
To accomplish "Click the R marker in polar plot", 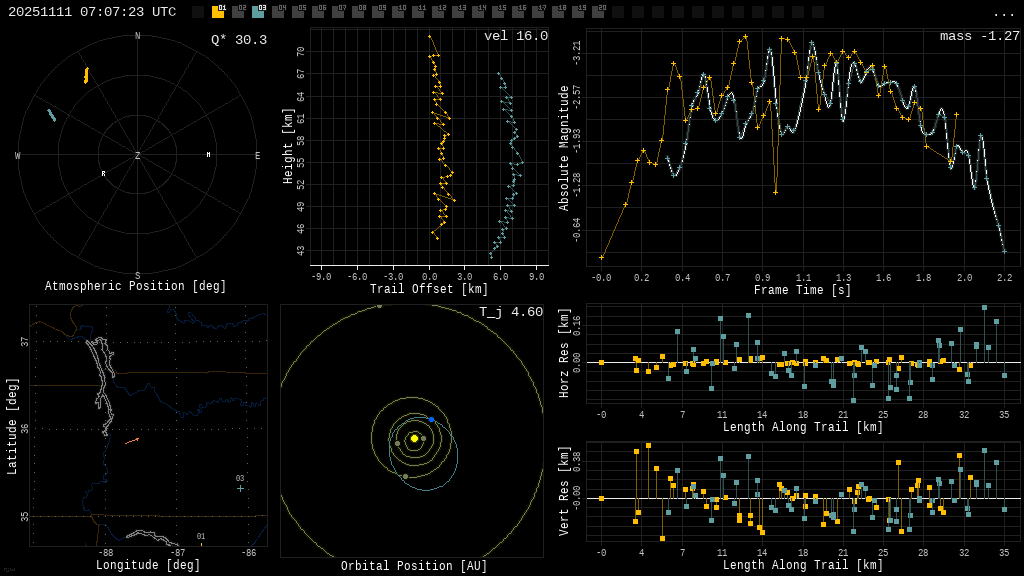I will pyautogui.click(x=103, y=174).
